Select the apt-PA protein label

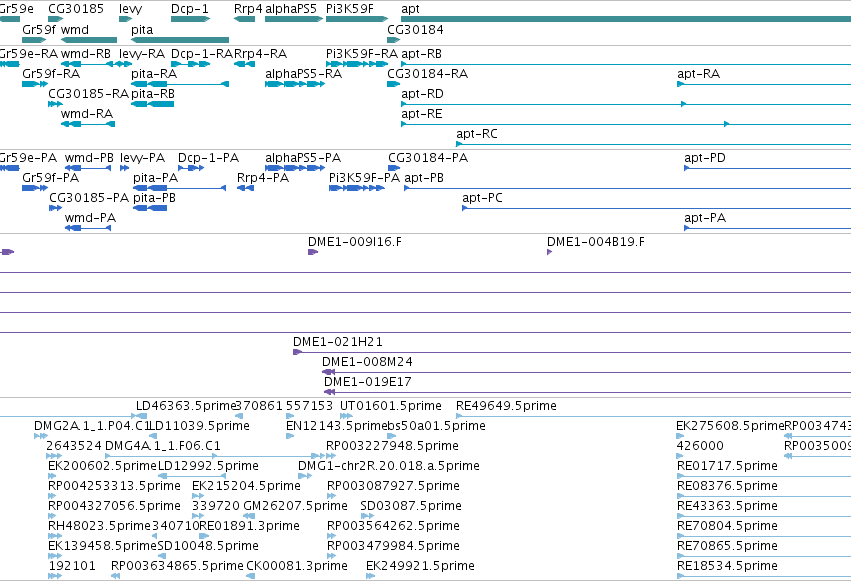click(705, 218)
